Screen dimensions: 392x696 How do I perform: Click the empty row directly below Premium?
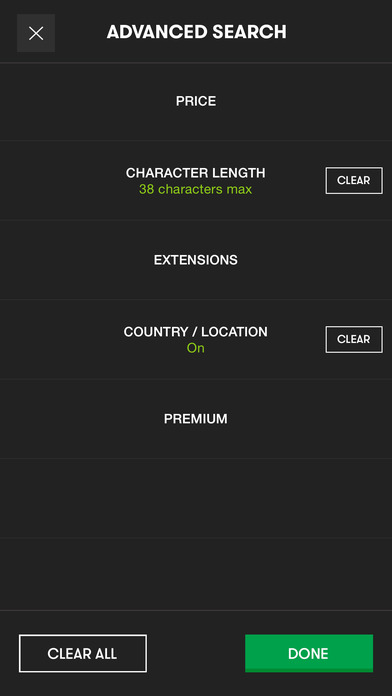click(x=196, y=498)
